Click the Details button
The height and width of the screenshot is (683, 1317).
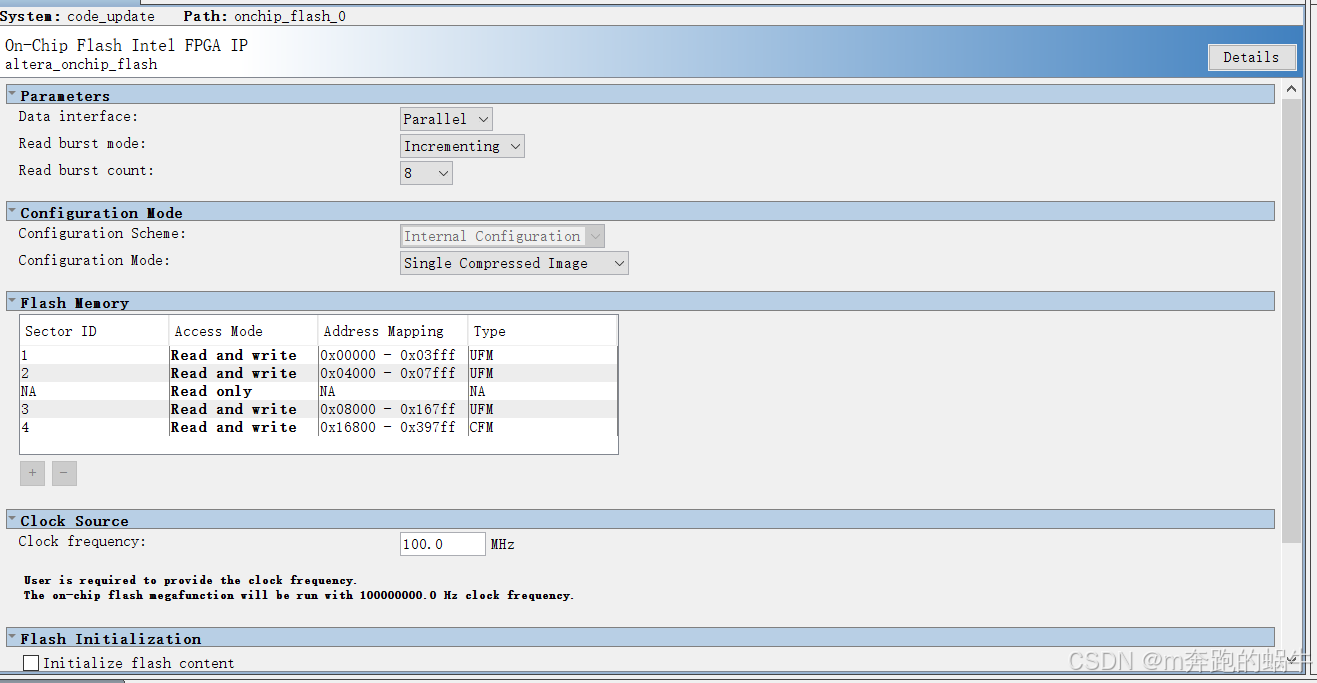[x=1252, y=57]
